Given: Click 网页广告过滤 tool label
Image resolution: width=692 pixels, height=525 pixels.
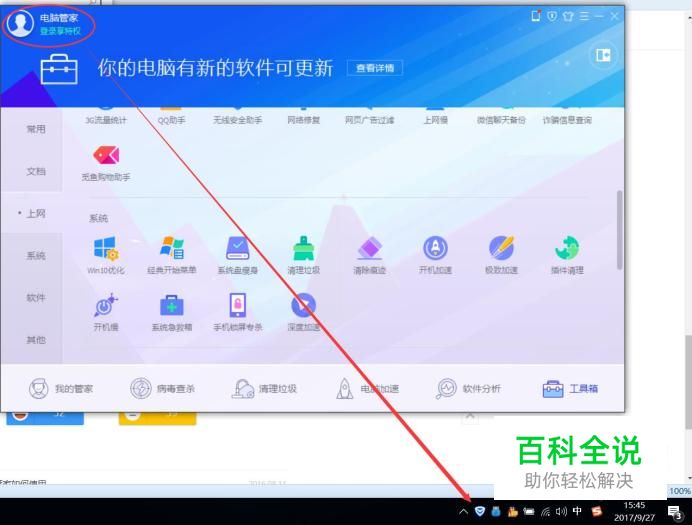Looking at the screenshot, I should [369, 120].
